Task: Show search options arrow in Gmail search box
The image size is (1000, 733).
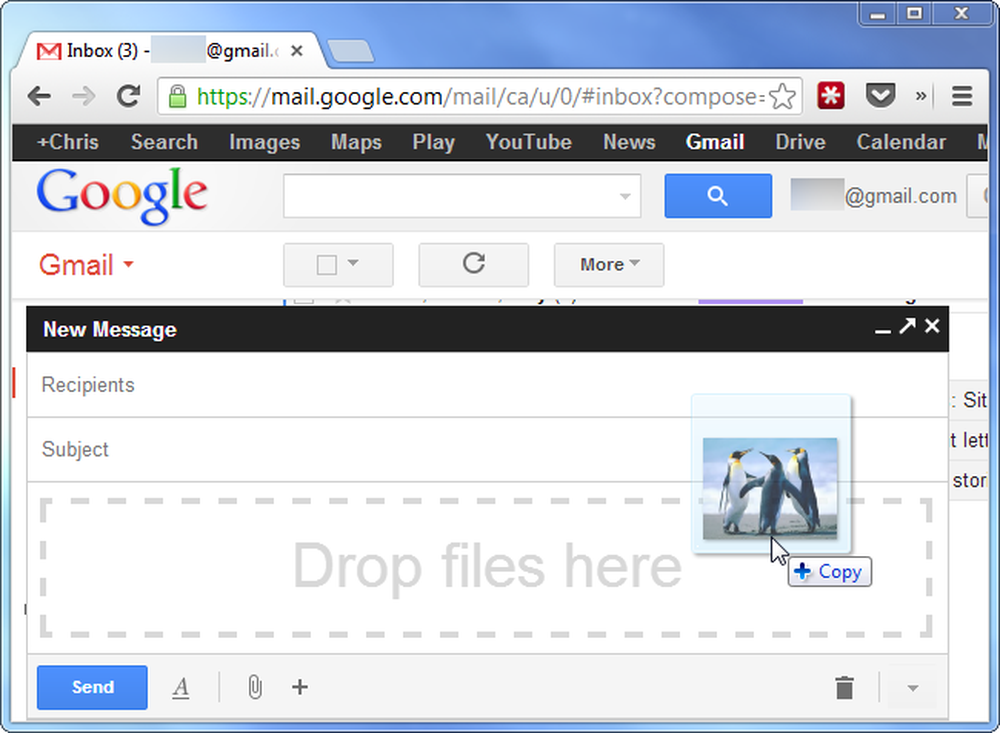Action: [x=625, y=196]
